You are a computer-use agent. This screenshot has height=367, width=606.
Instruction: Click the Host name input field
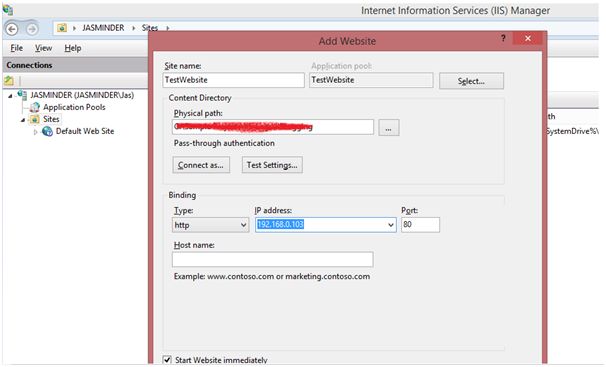coord(273,259)
